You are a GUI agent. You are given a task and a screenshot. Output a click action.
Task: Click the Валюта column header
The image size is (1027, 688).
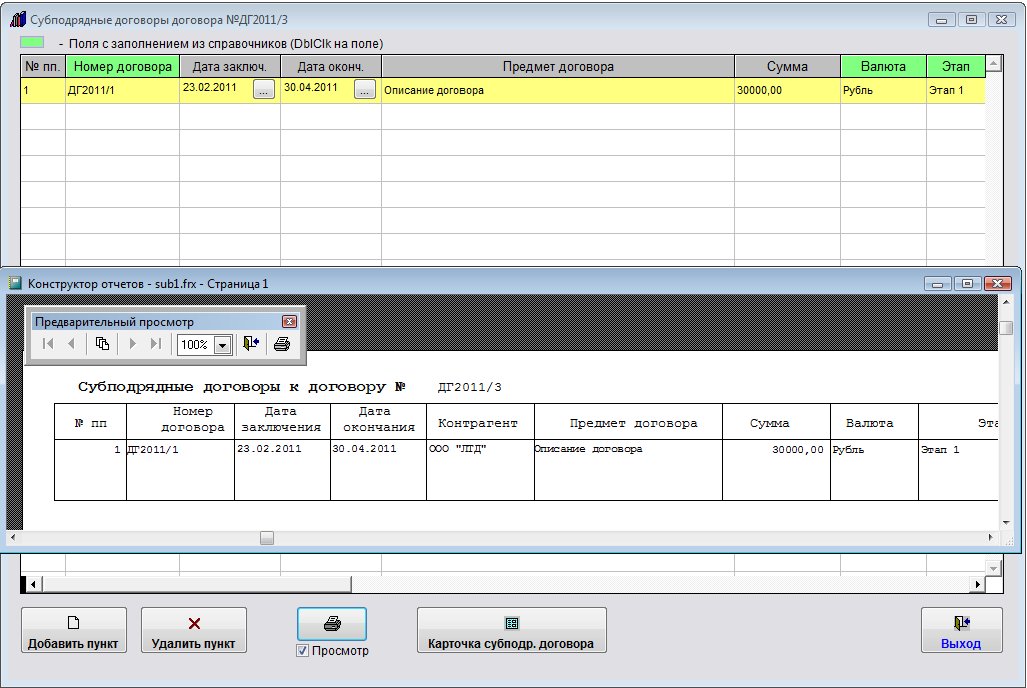click(x=882, y=67)
